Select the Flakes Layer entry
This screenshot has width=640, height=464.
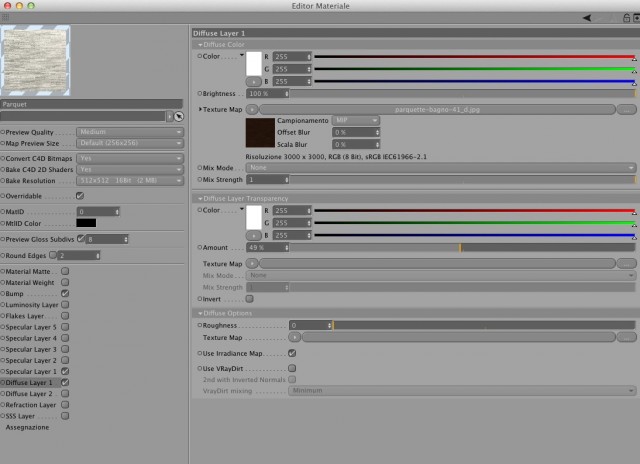tap(25, 316)
